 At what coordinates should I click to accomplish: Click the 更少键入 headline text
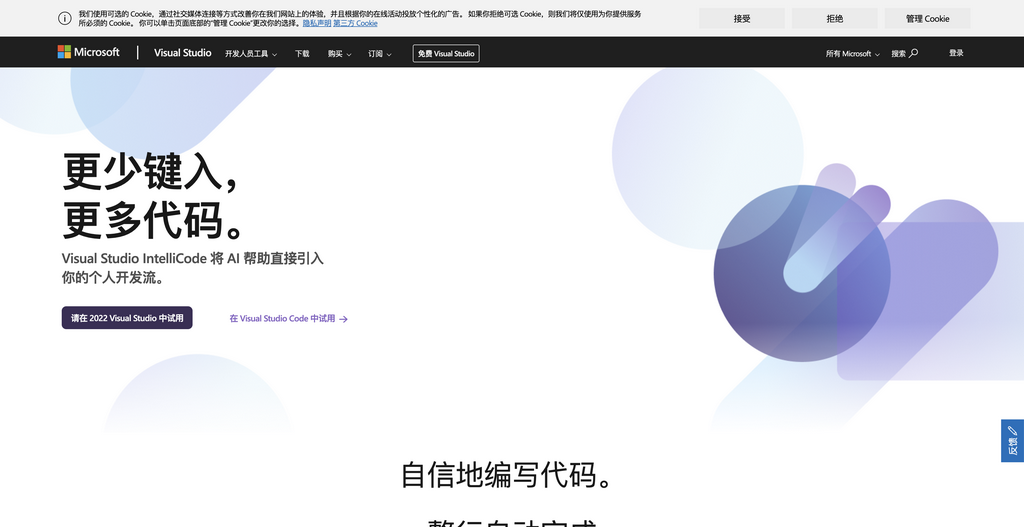point(150,171)
